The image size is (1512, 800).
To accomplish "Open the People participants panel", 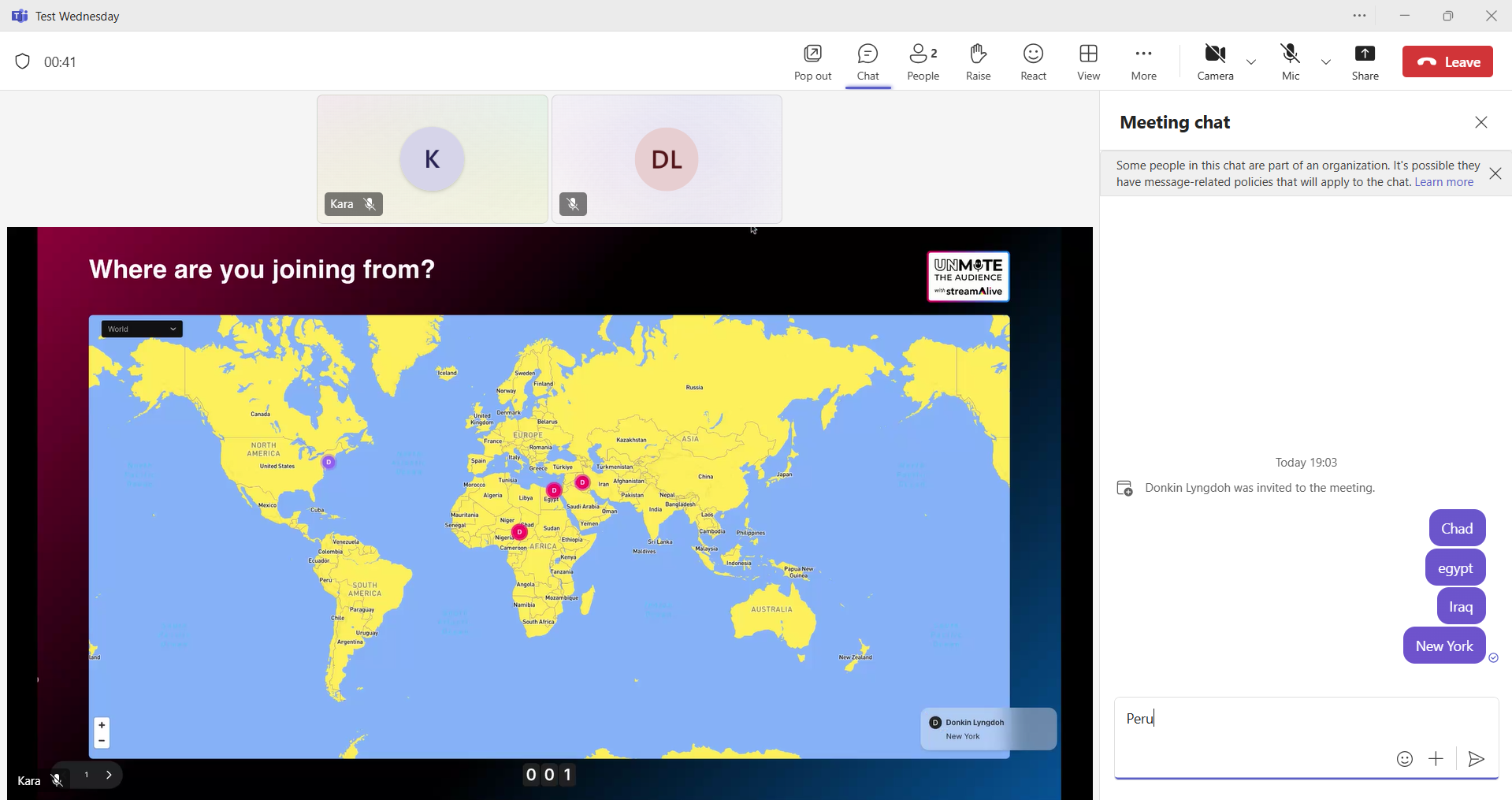I will 923,62.
